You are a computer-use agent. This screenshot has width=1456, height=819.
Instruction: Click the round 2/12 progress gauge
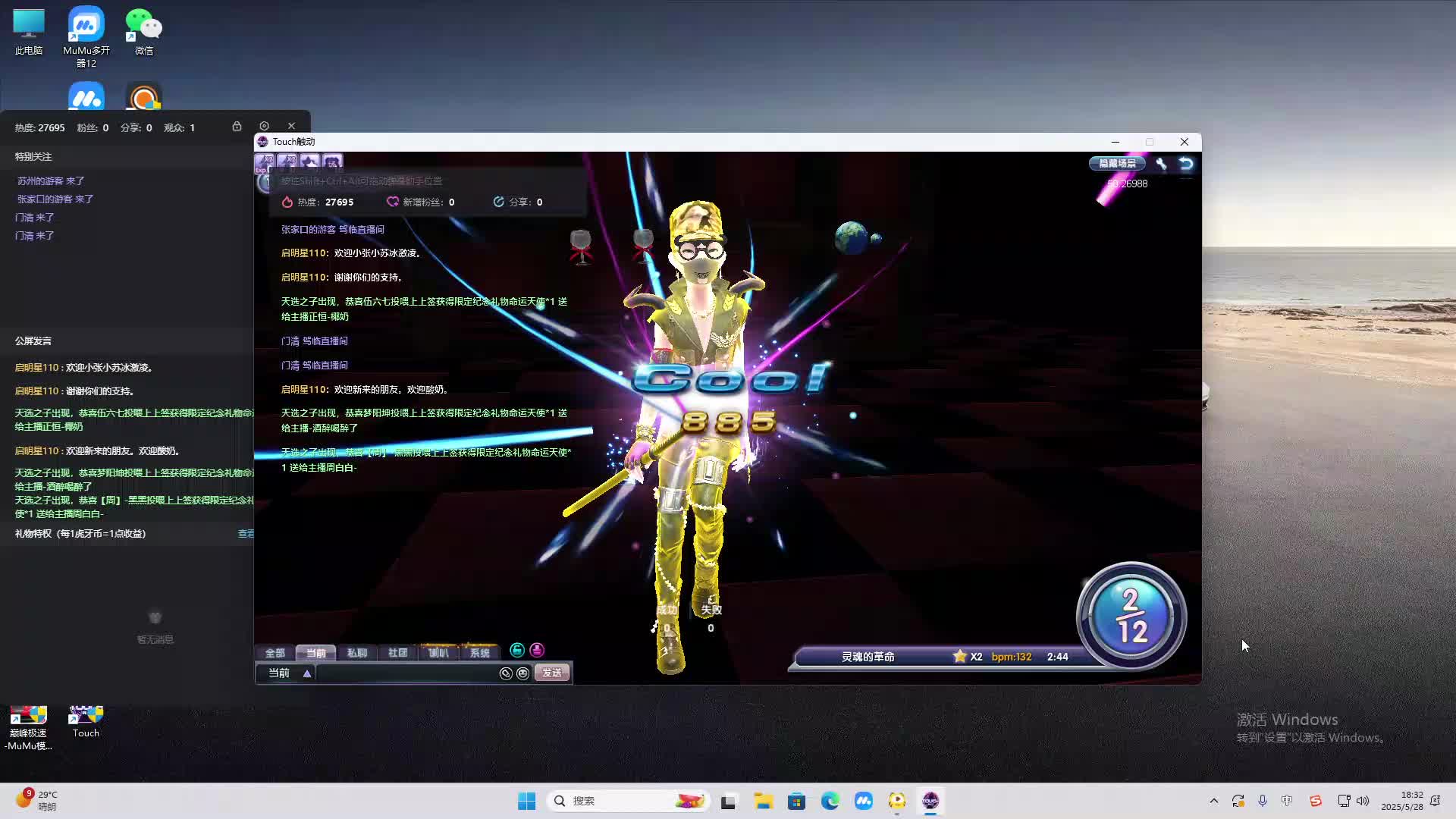1131,616
